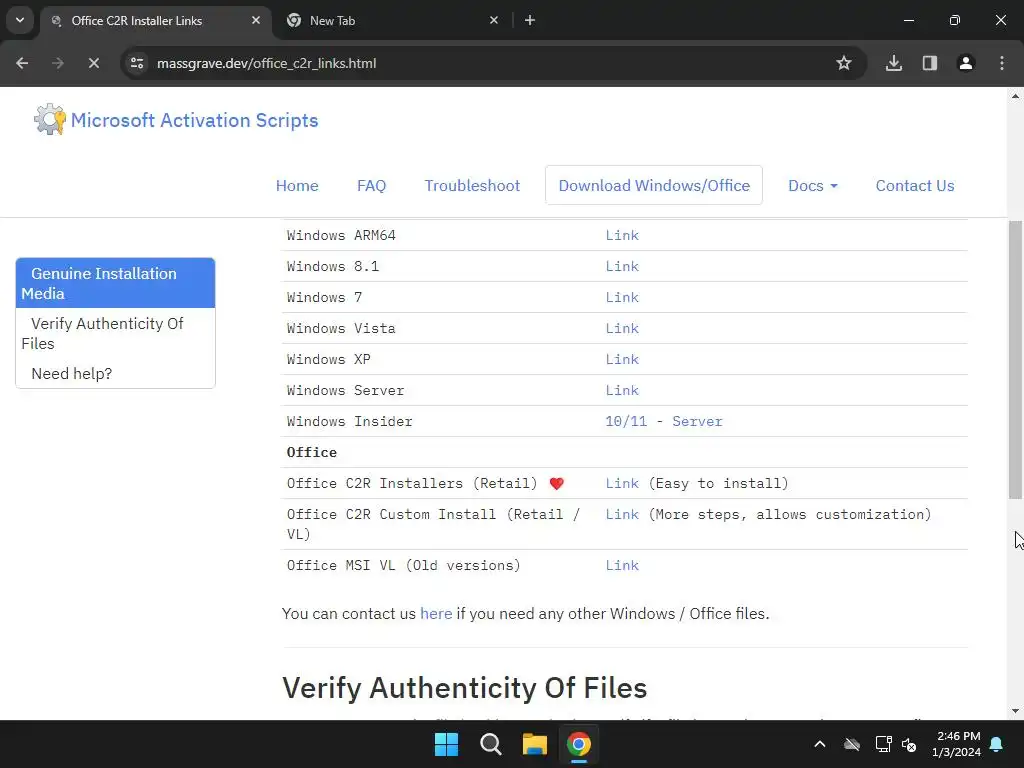This screenshot has width=1024, height=768.
Task: Click the network display tray icon
Action: (x=883, y=744)
